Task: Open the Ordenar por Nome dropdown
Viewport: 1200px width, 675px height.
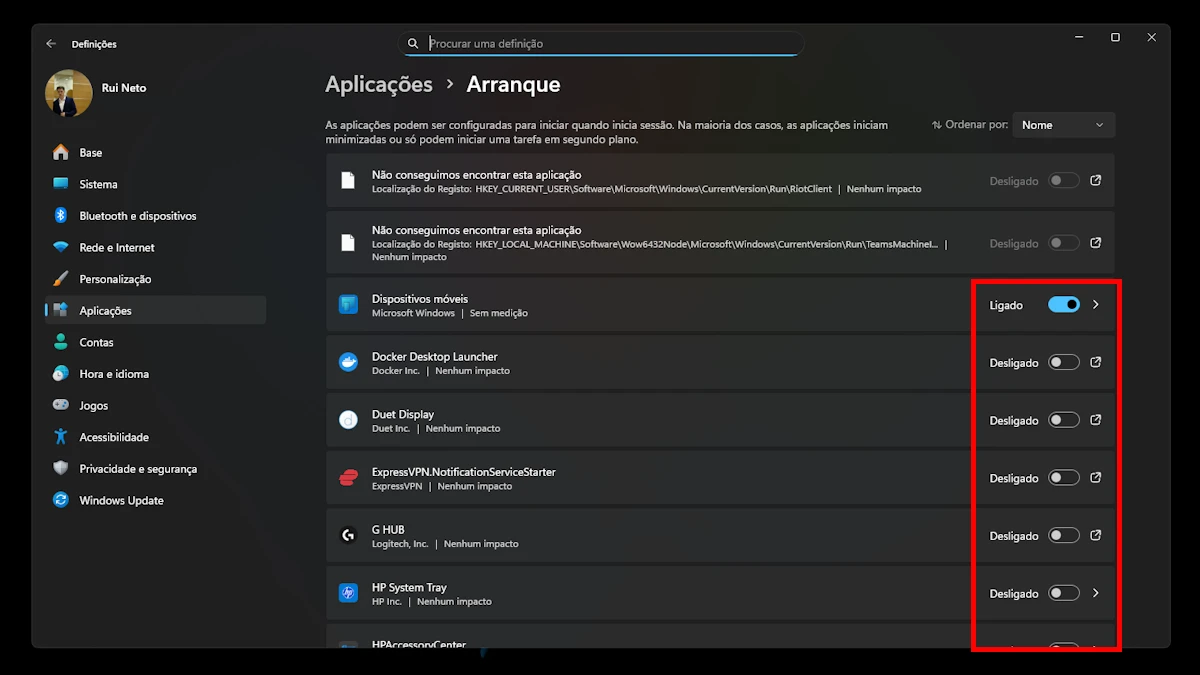Action: [1063, 125]
